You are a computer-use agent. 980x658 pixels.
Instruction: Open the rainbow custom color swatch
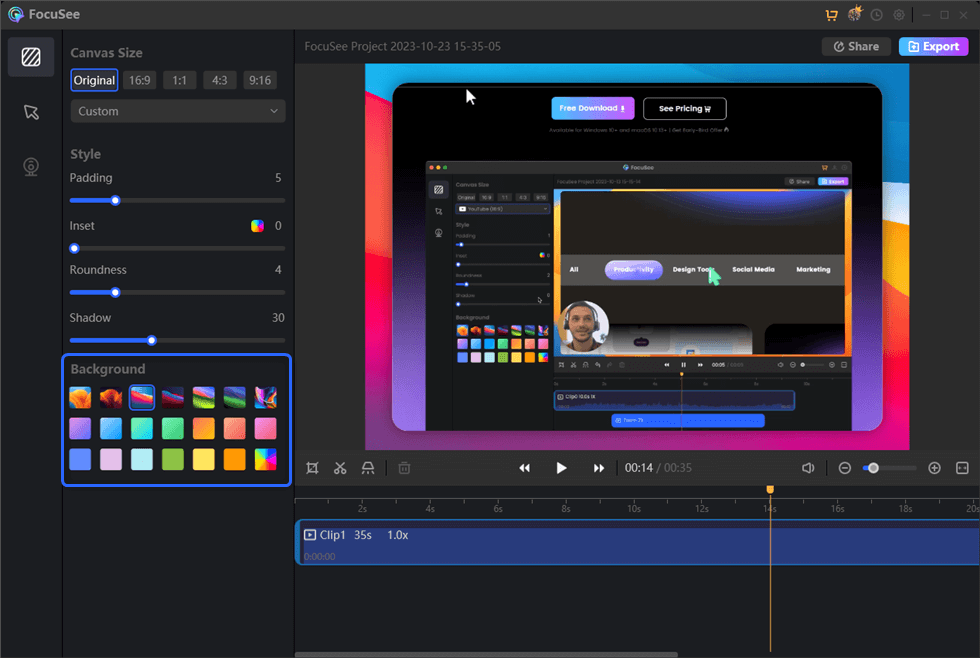[266, 459]
